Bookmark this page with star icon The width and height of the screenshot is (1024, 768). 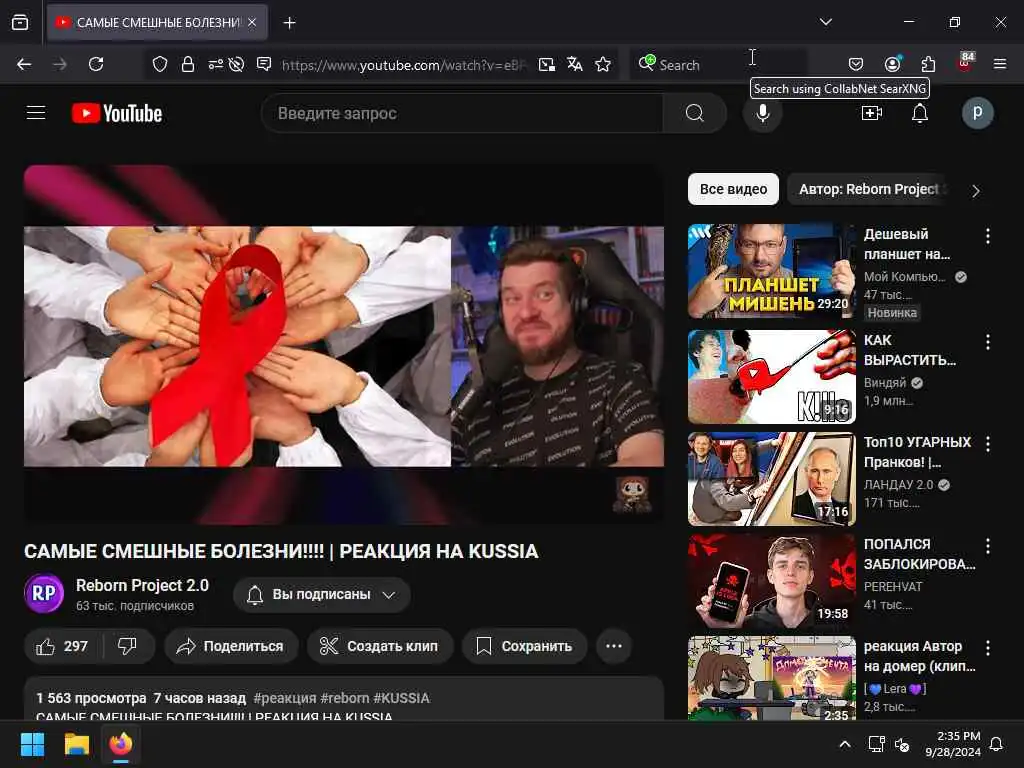603,64
